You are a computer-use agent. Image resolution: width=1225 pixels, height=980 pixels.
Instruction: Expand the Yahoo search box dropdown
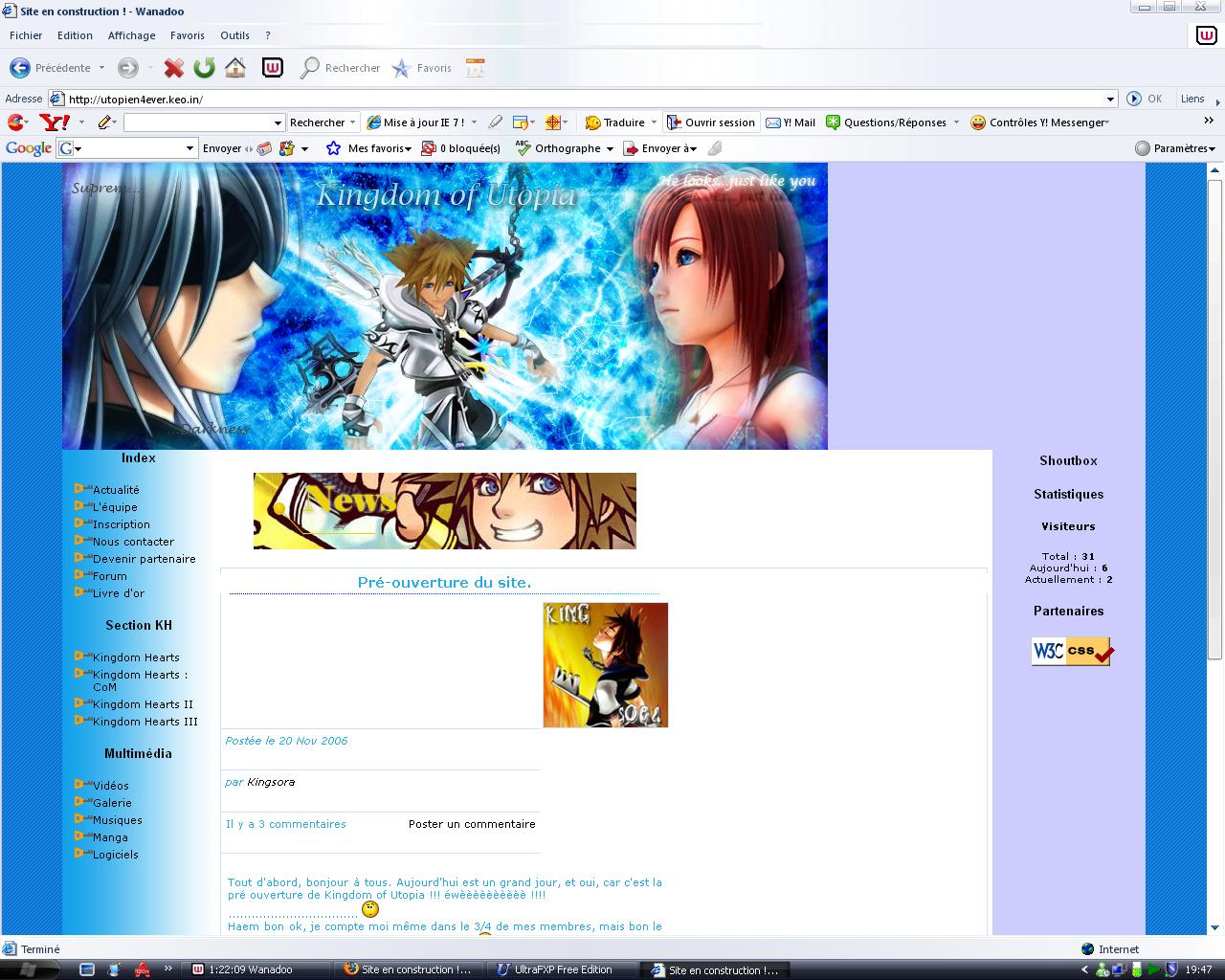[x=278, y=122]
